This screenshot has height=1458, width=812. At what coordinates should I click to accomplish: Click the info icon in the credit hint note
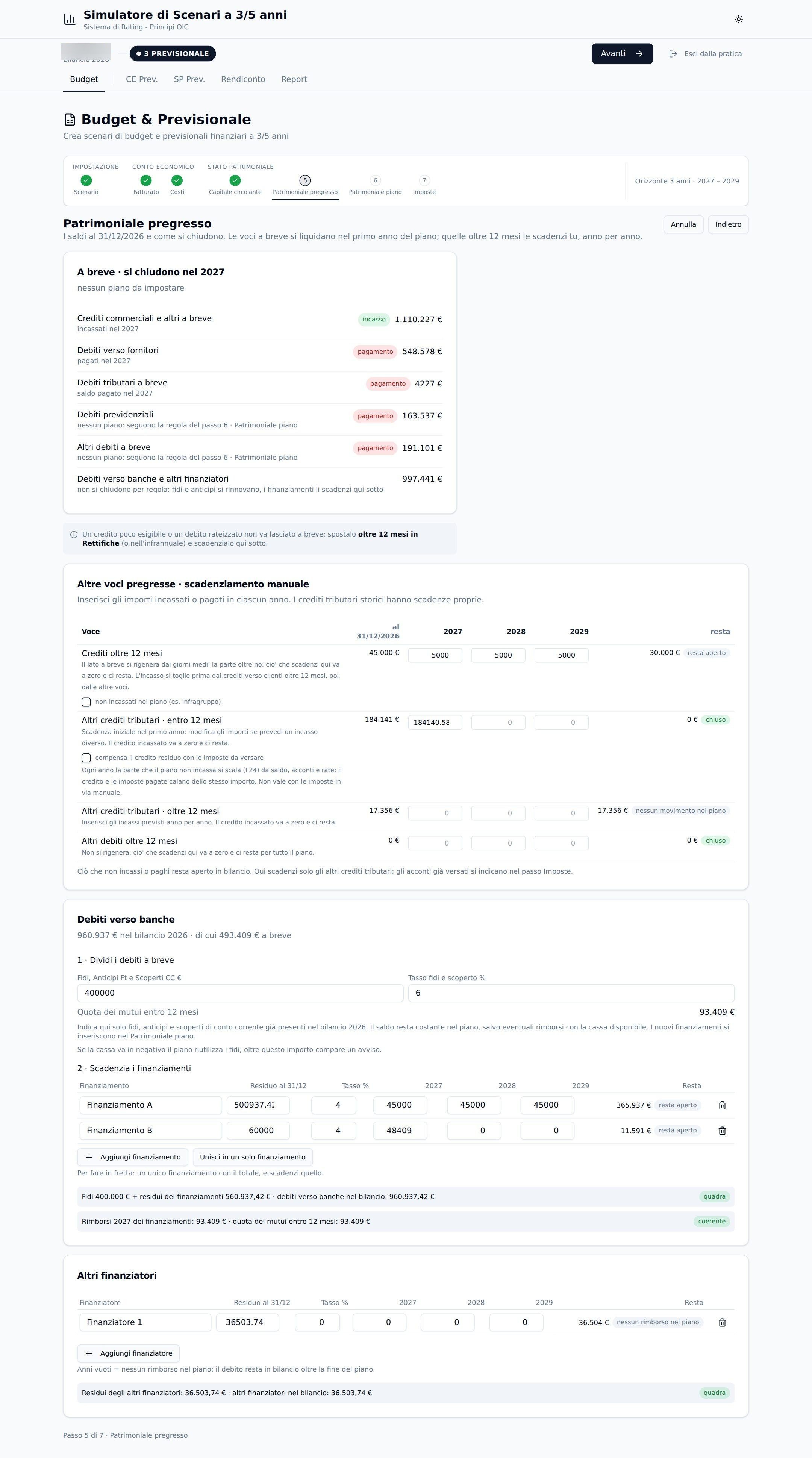pos(74,534)
